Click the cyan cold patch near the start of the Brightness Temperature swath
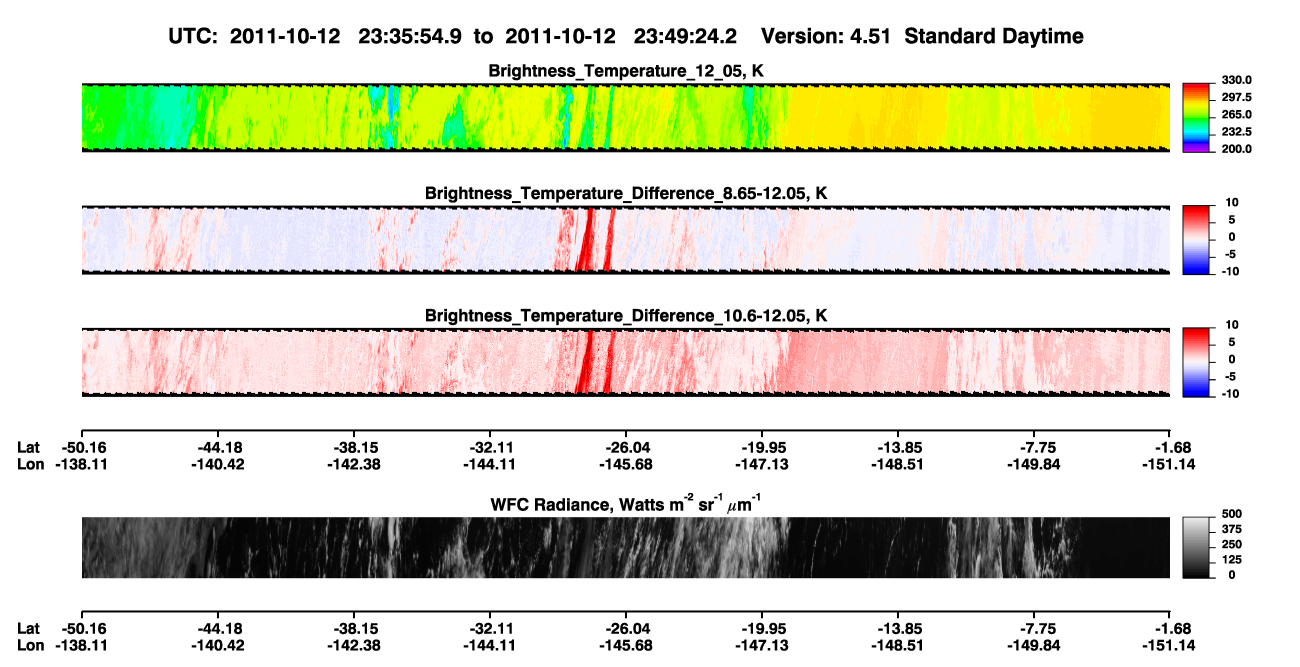The height and width of the screenshot is (667, 1300). click(x=172, y=120)
